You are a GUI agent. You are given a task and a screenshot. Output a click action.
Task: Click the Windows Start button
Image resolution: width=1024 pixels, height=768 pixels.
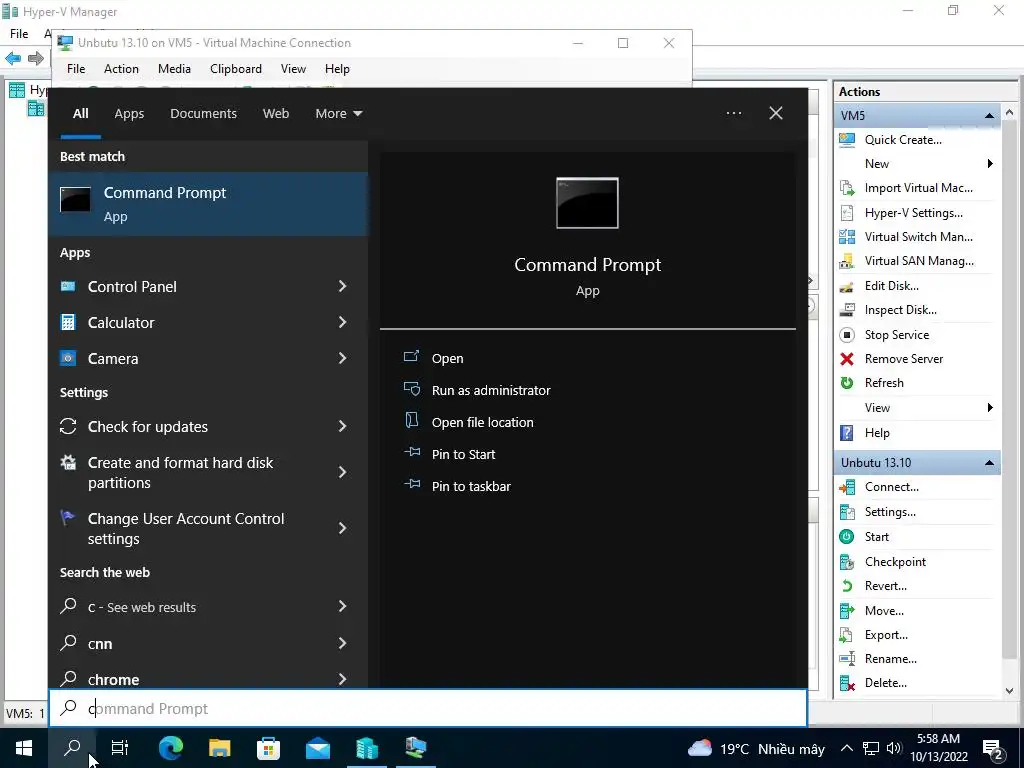pos(24,748)
